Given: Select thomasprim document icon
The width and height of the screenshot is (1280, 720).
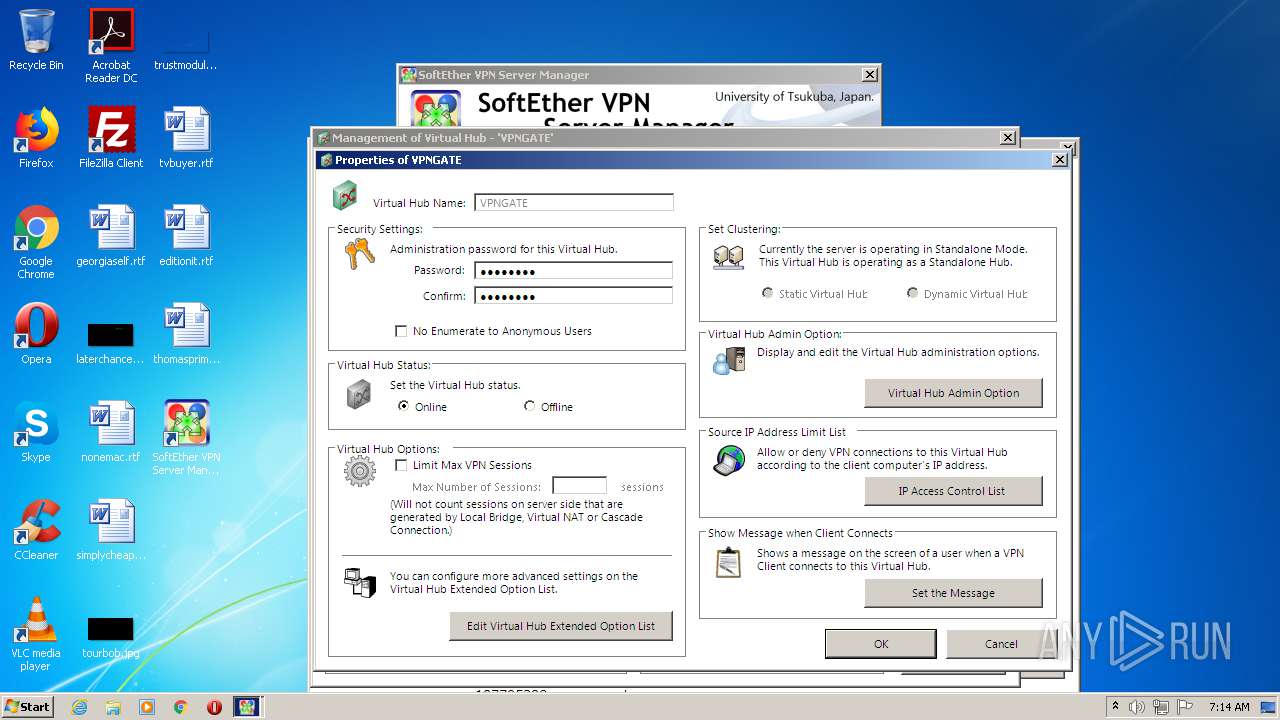Looking at the screenshot, I should pos(186,334).
